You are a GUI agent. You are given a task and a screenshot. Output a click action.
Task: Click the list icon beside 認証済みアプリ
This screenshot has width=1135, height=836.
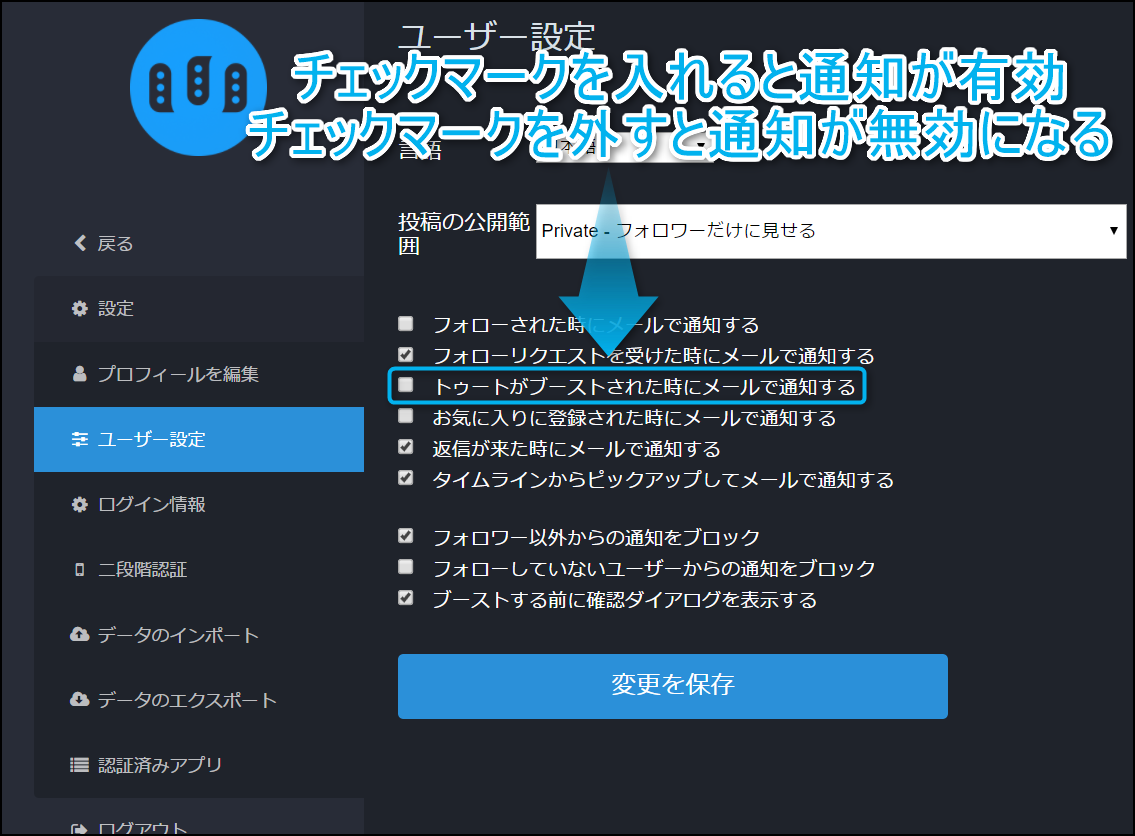coord(80,765)
